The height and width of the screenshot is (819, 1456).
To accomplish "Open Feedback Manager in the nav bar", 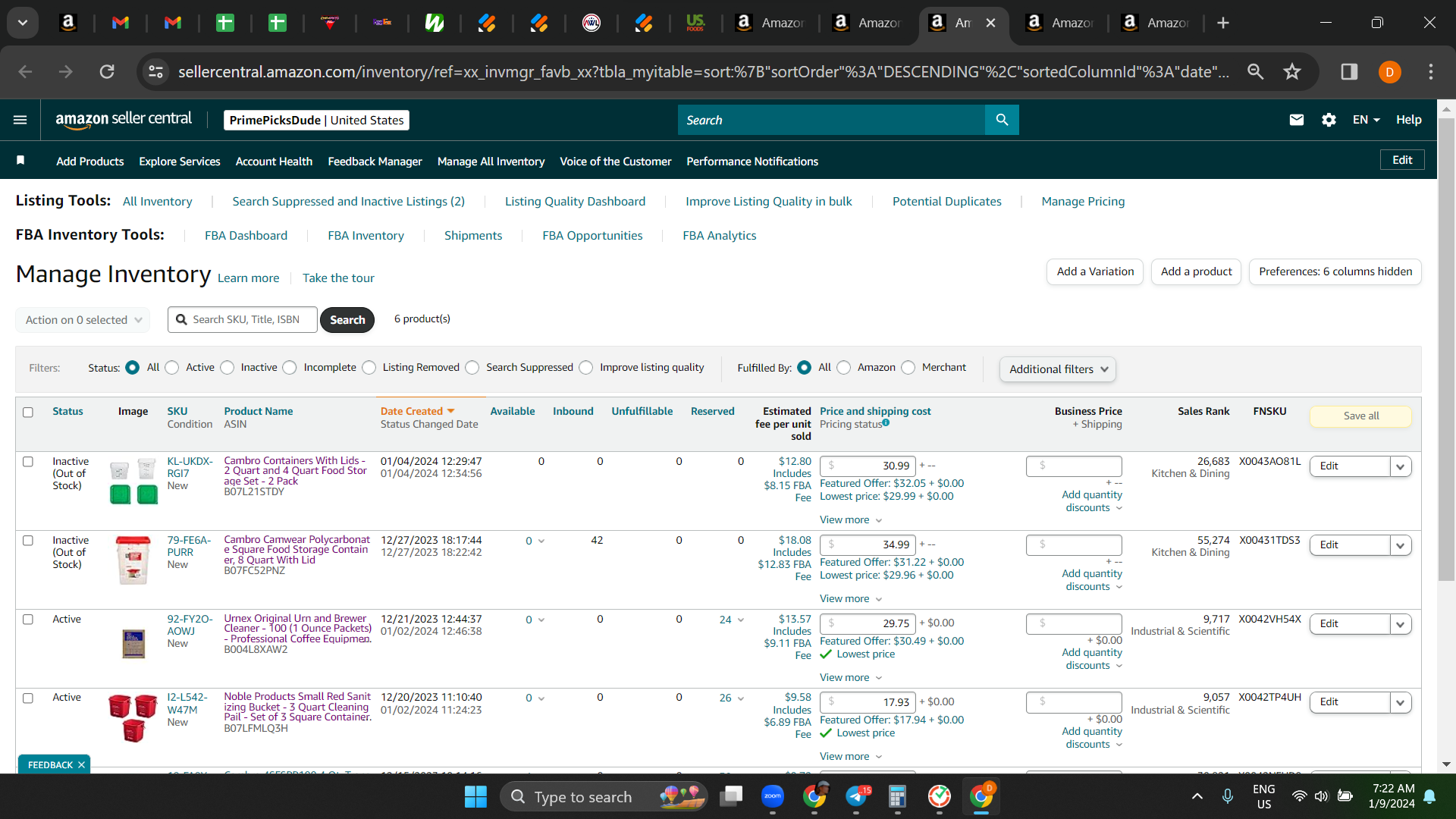I will pyautogui.click(x=375, y=162).
